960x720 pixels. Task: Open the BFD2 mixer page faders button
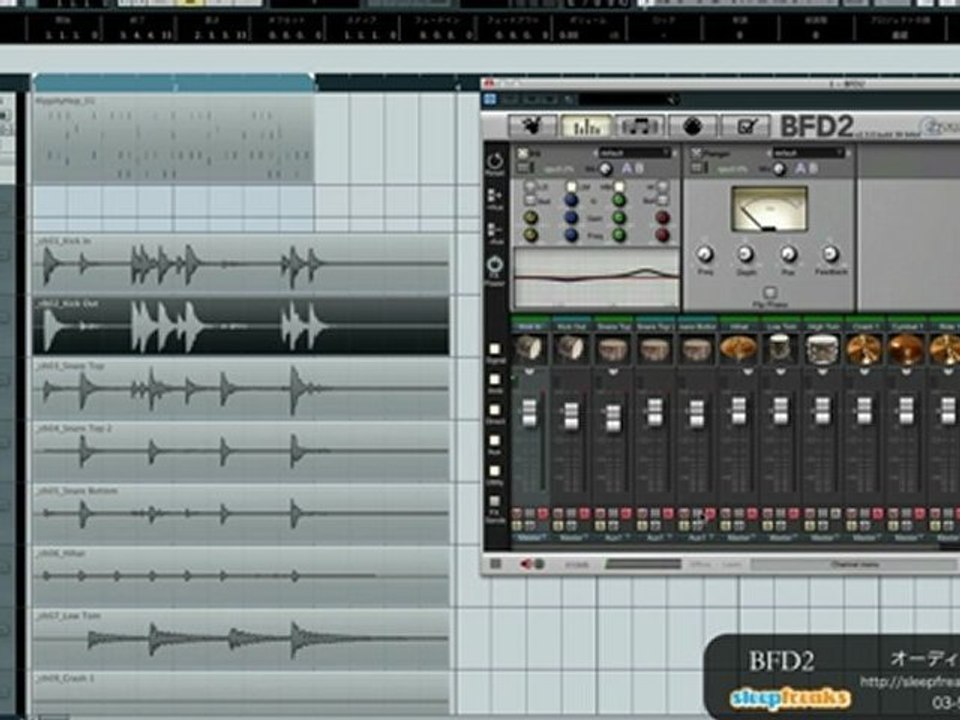click(x=586, y=126)
